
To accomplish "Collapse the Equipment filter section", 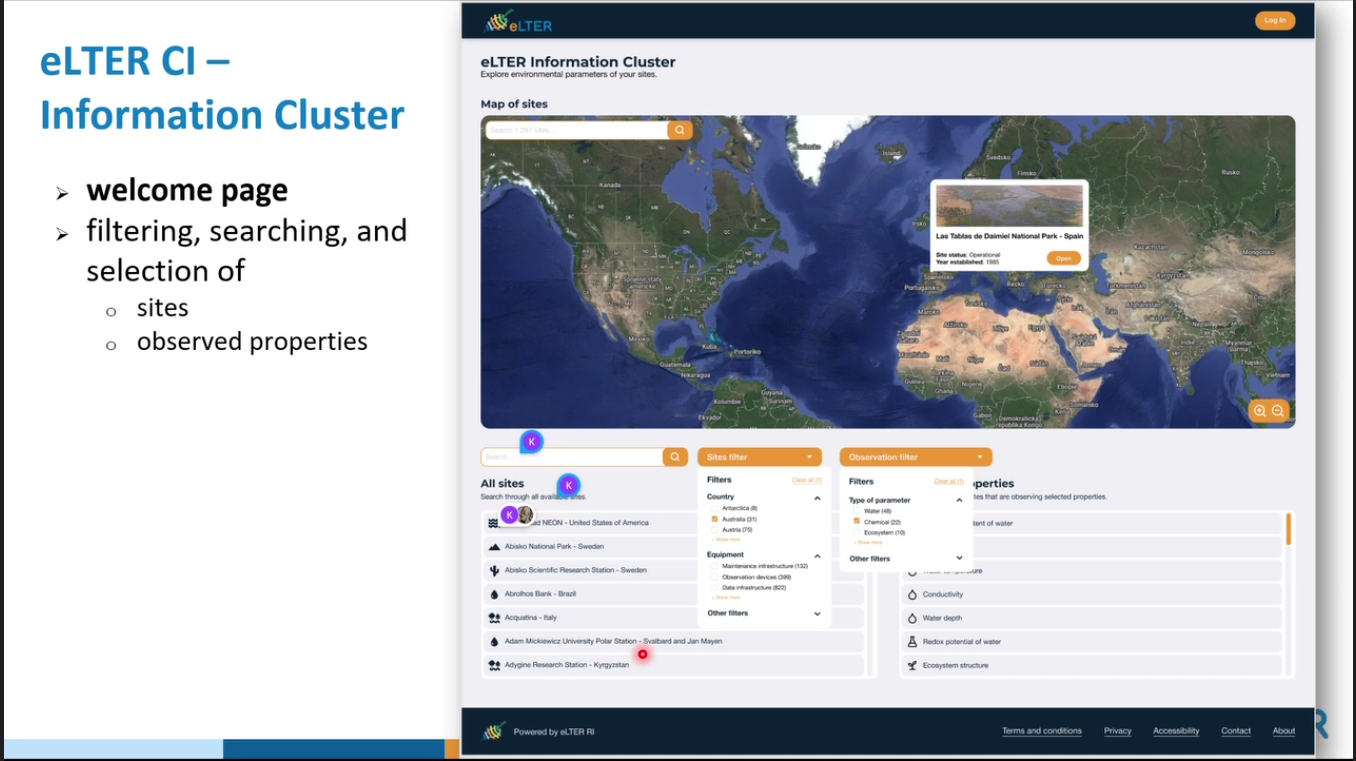I will pos(817,556).
